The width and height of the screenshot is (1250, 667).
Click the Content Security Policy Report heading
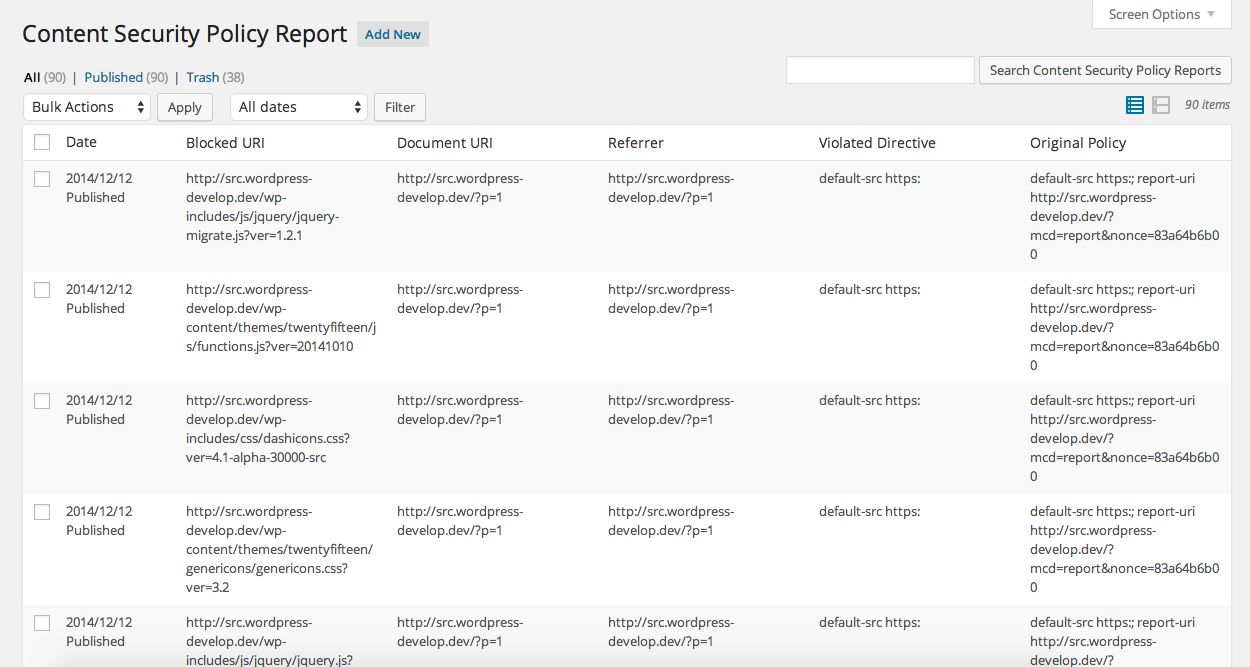185,34
